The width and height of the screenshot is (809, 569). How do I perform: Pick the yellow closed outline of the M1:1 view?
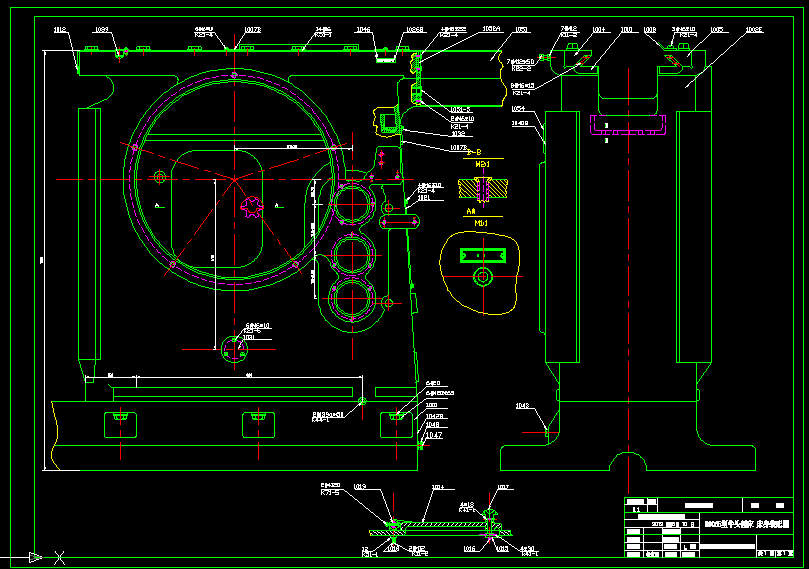479,273
